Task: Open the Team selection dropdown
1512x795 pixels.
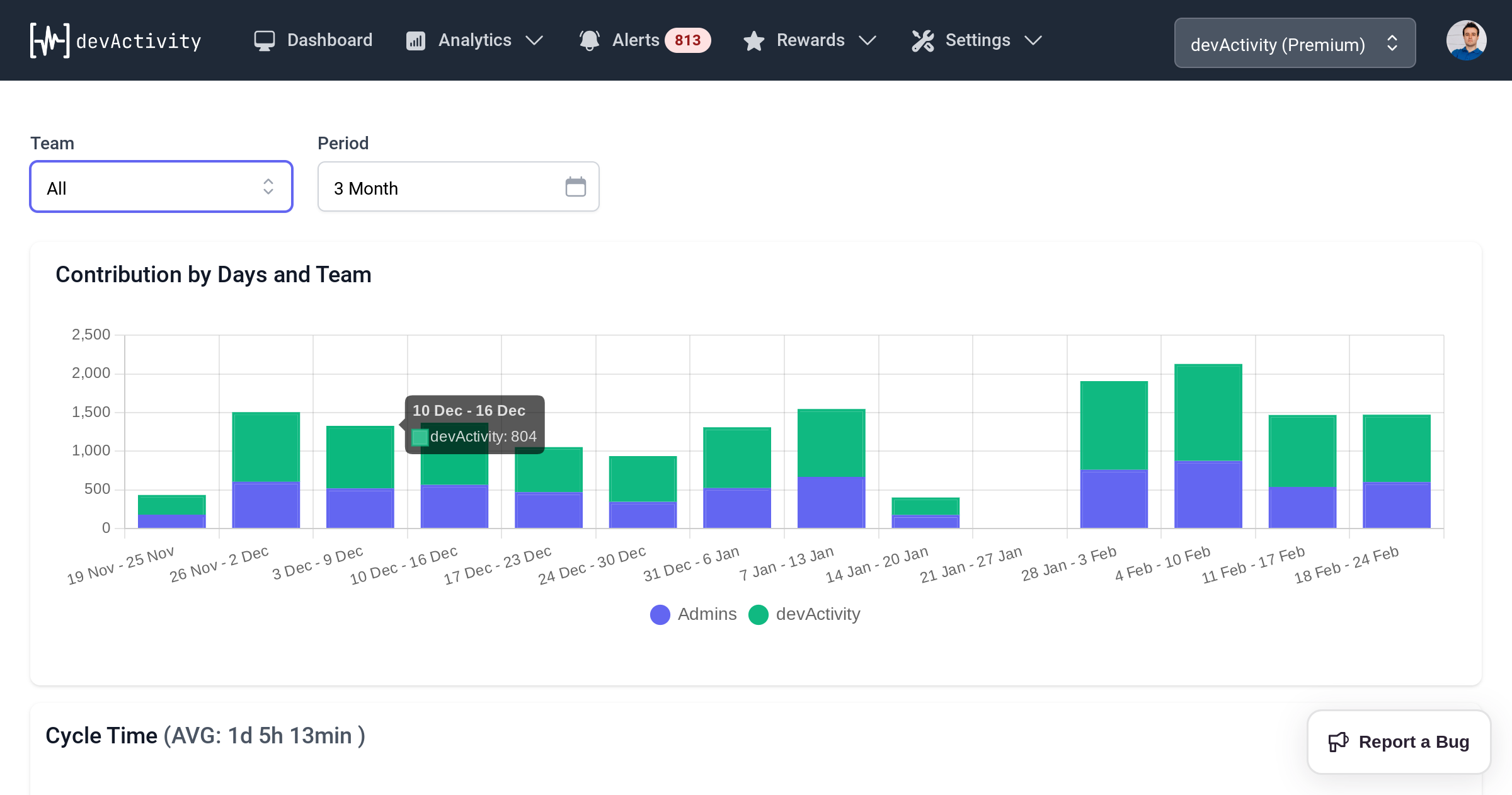Action: (161, 186)
